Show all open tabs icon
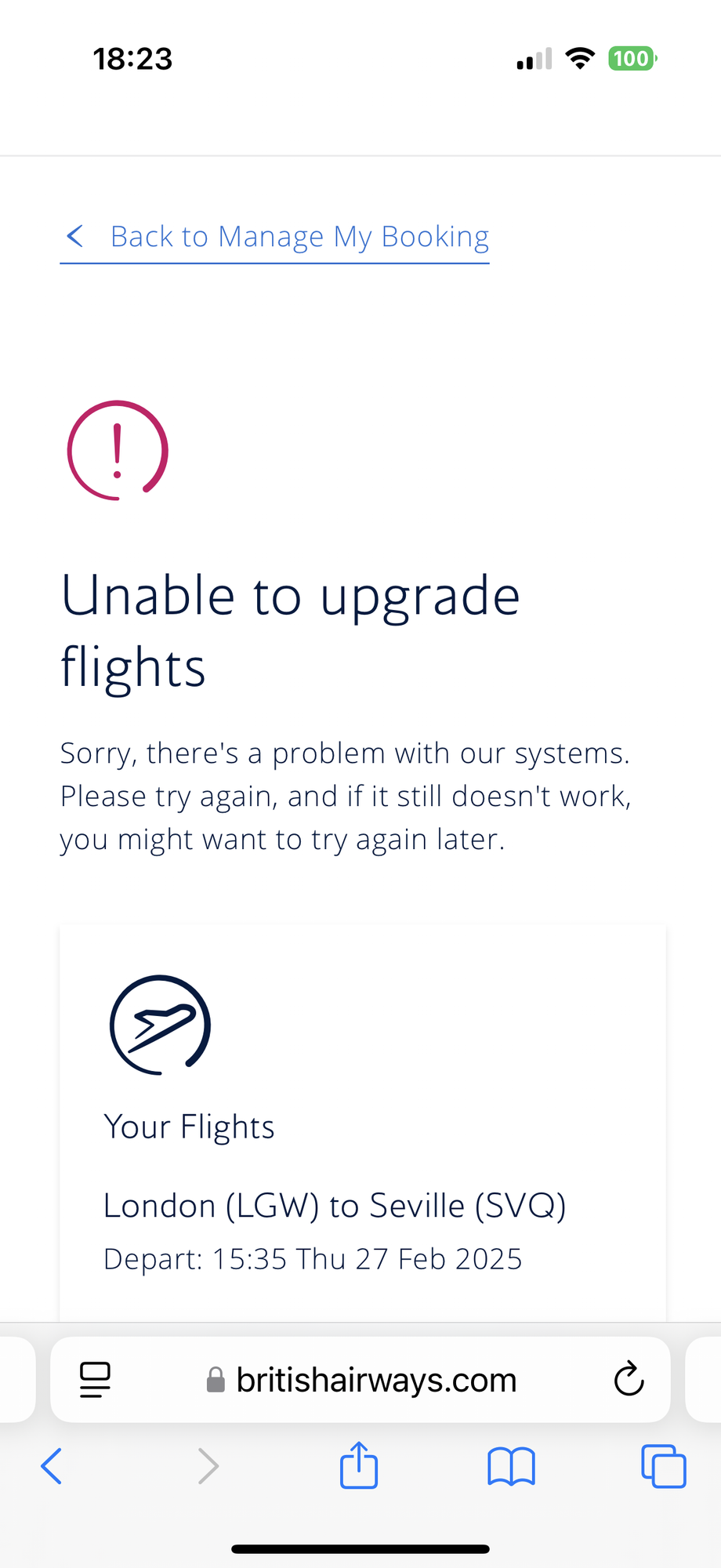 click(x=664, y=1466)
